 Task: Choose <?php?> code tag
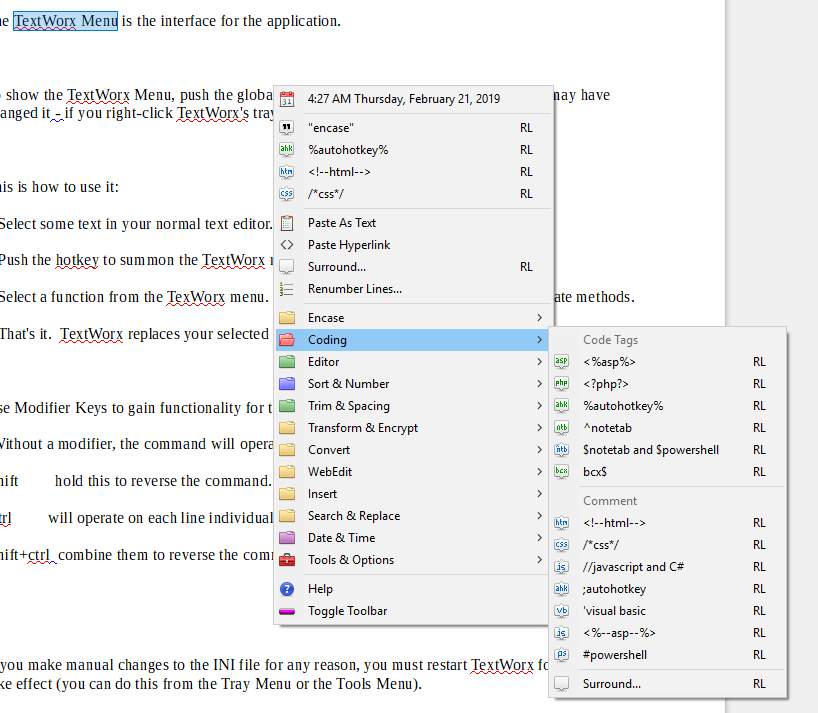[668, 383]
